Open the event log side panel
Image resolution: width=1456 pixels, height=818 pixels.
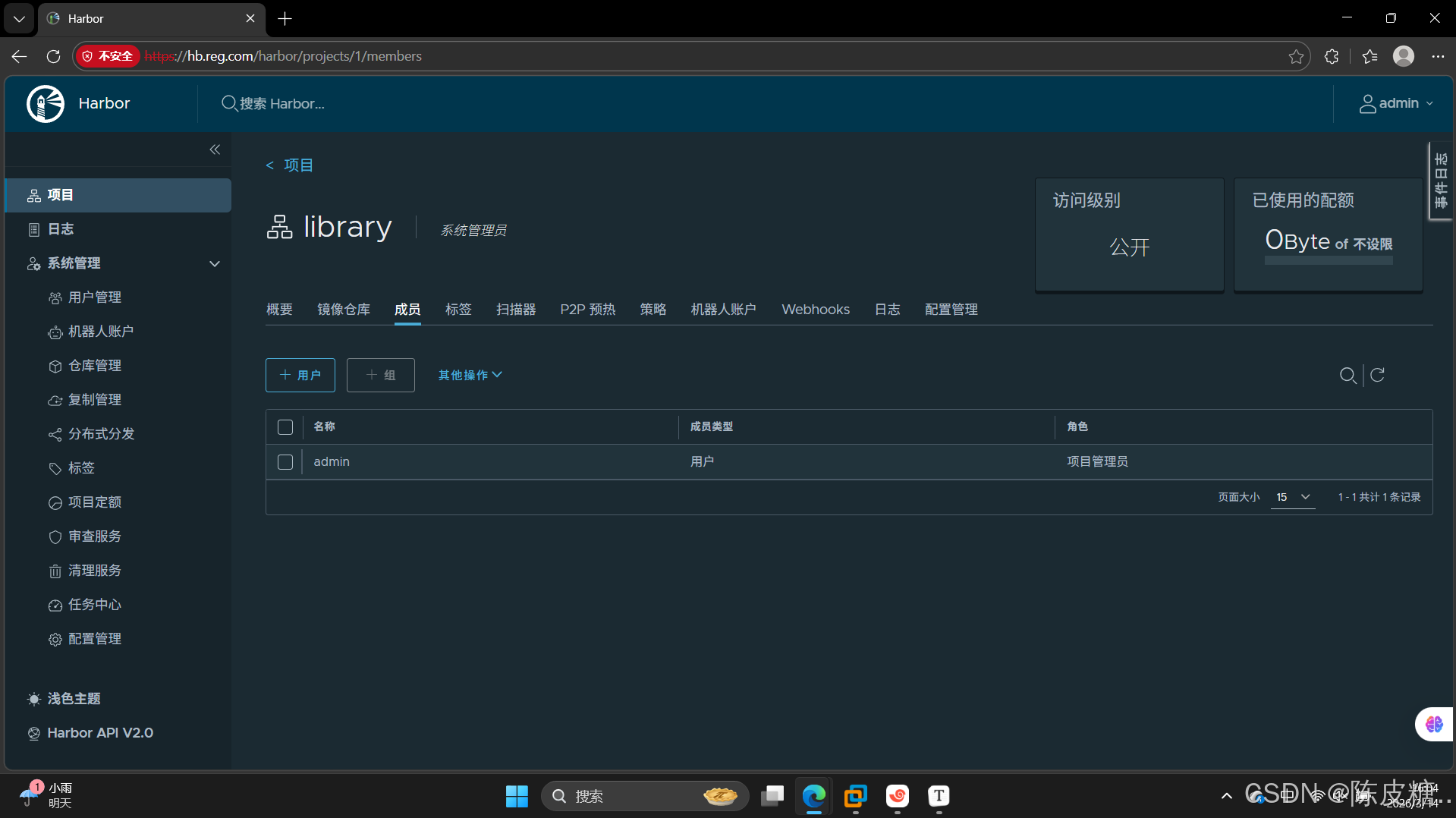coord(1441,181)
